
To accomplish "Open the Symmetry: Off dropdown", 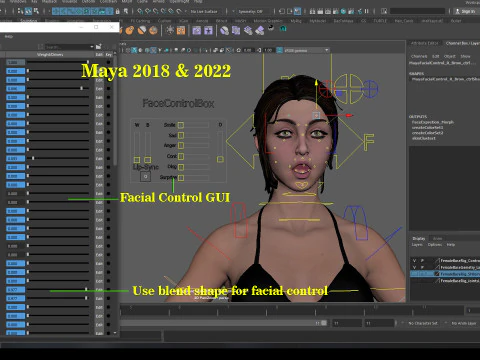I will [x=251, y=11].
